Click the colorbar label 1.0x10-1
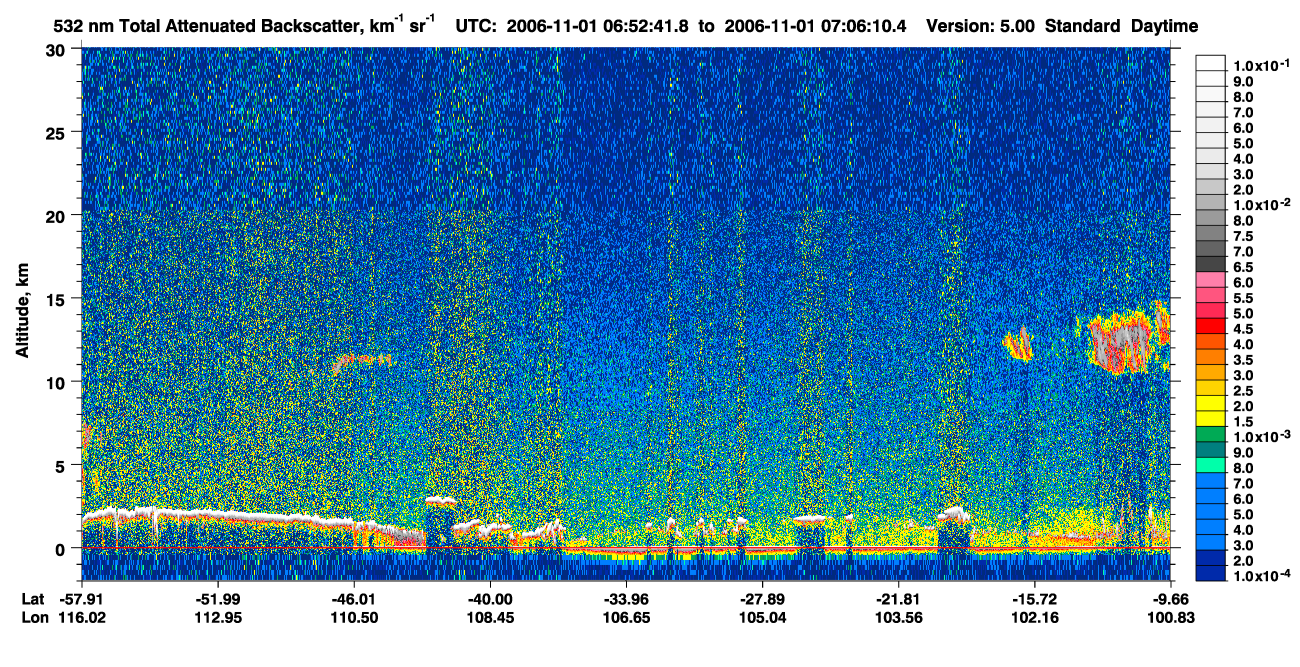 [1262, 65]
